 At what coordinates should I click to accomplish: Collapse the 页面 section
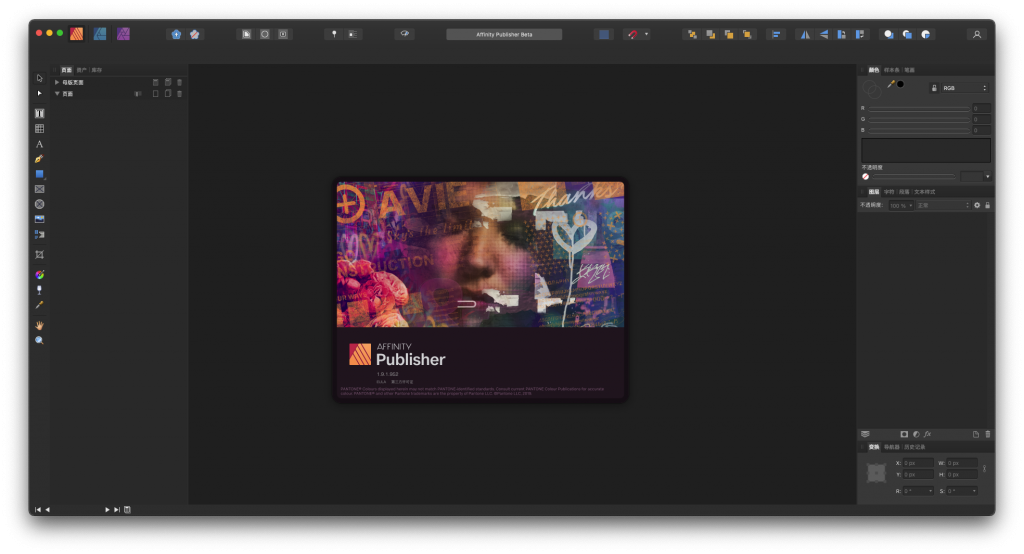click(57, 93)
